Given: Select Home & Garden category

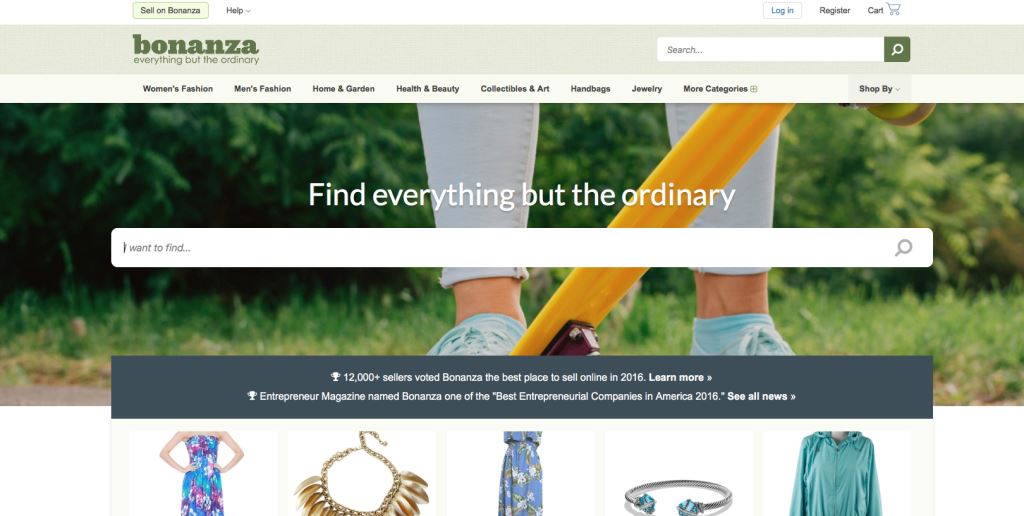Looking at the screenshot, I should point(344,89).
